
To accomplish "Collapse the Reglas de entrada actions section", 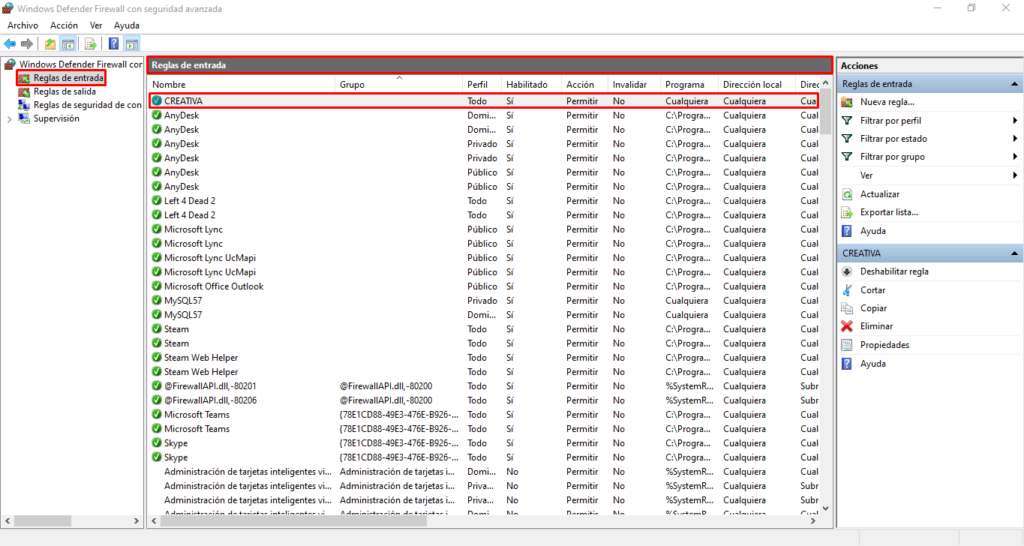I will pyautogui.click(x=1014, y=84).
